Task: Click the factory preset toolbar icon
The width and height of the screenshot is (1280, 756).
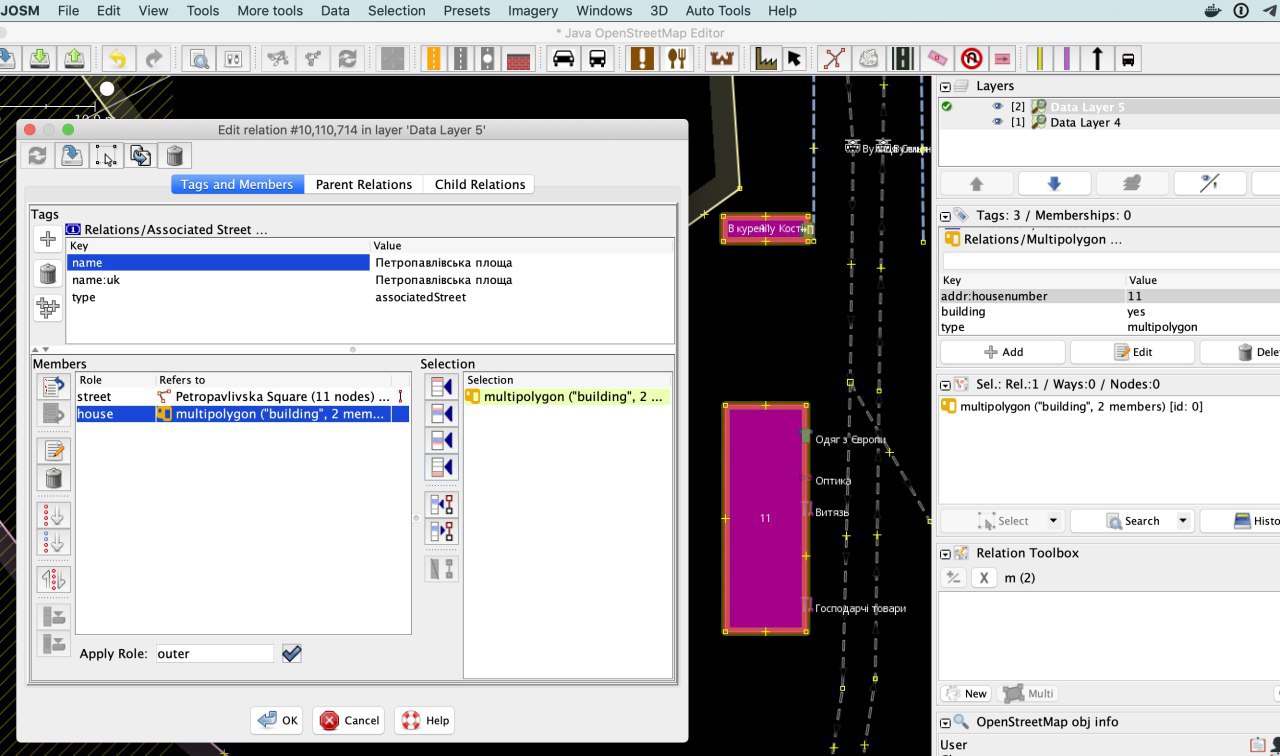Action: click(x=766, y=58)
